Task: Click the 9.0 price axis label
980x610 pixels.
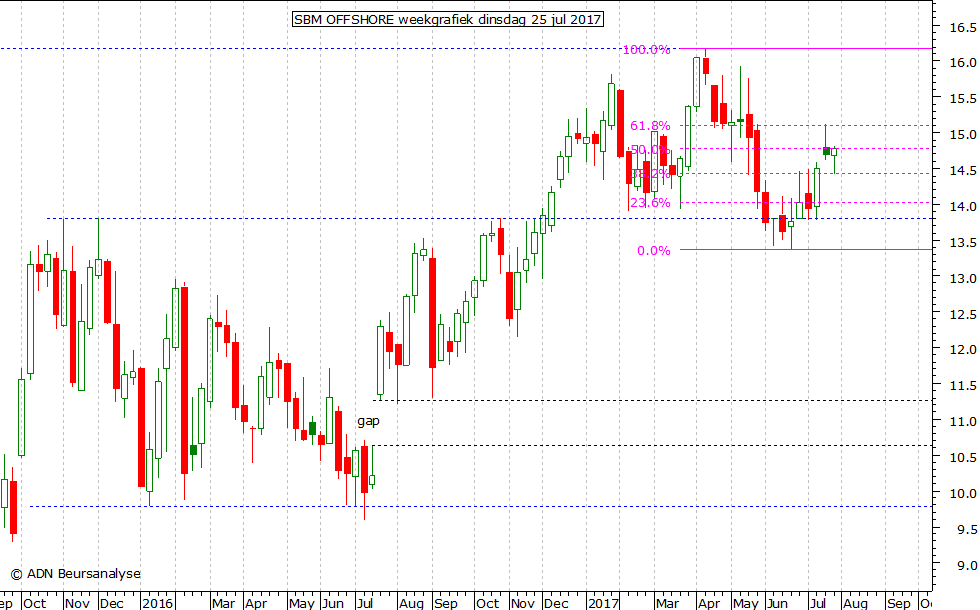Action: (966, 566)
